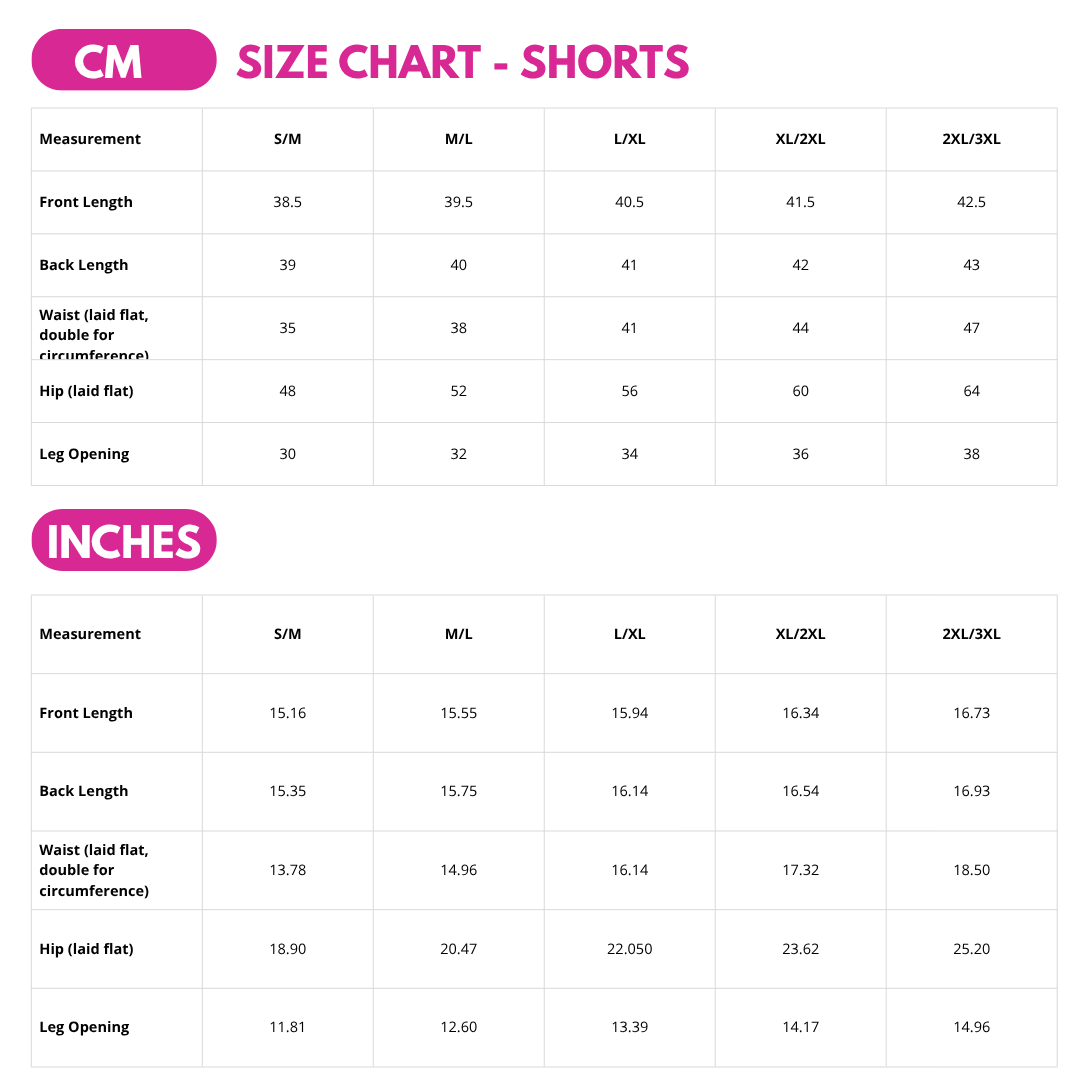Screen dimensions: 1080x1080
Task: Click the Measurement header in inches table
Action: click(x=90, y=634)
